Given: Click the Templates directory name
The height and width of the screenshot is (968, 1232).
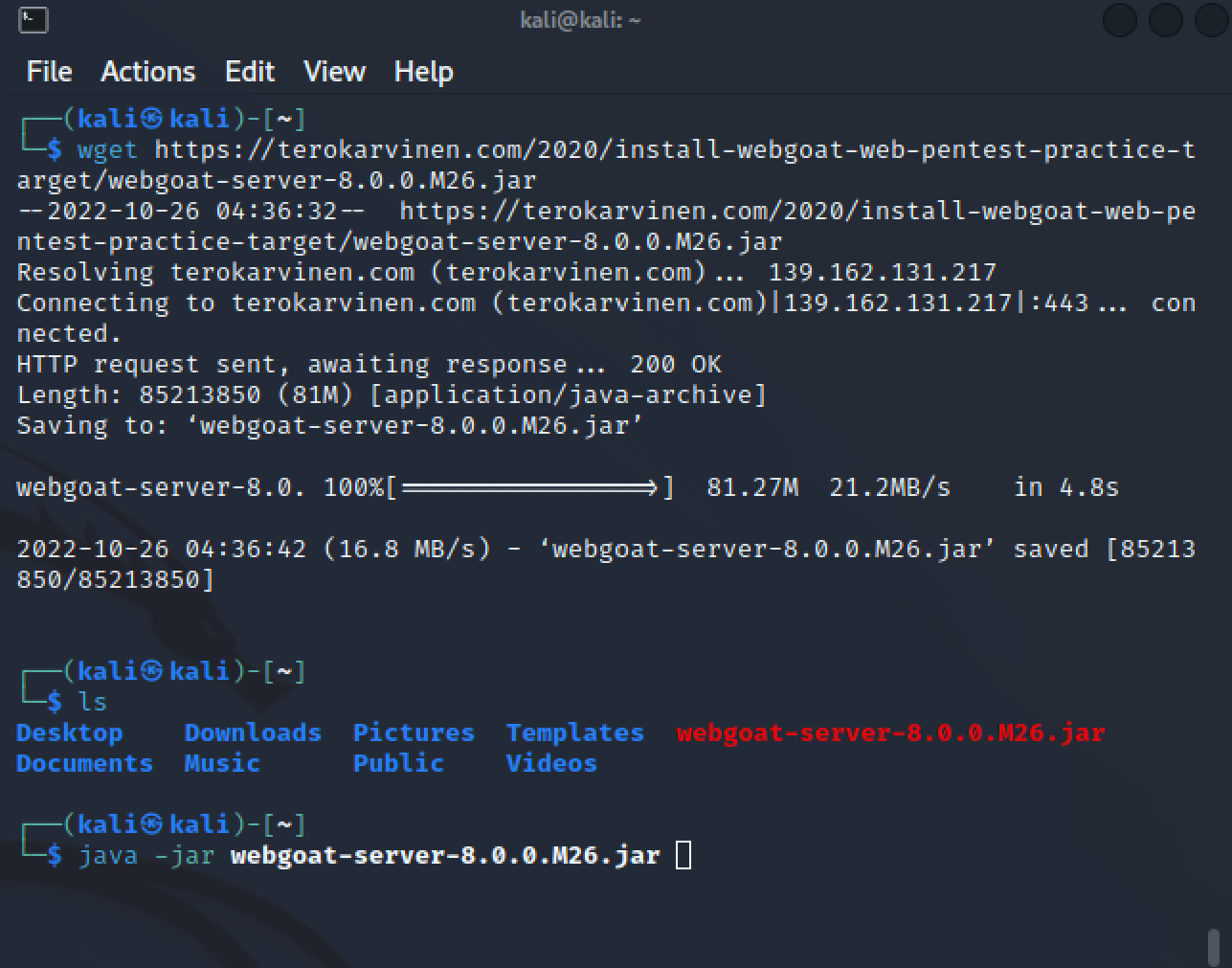Looking at the screenshot, I should tap(574, 732).
